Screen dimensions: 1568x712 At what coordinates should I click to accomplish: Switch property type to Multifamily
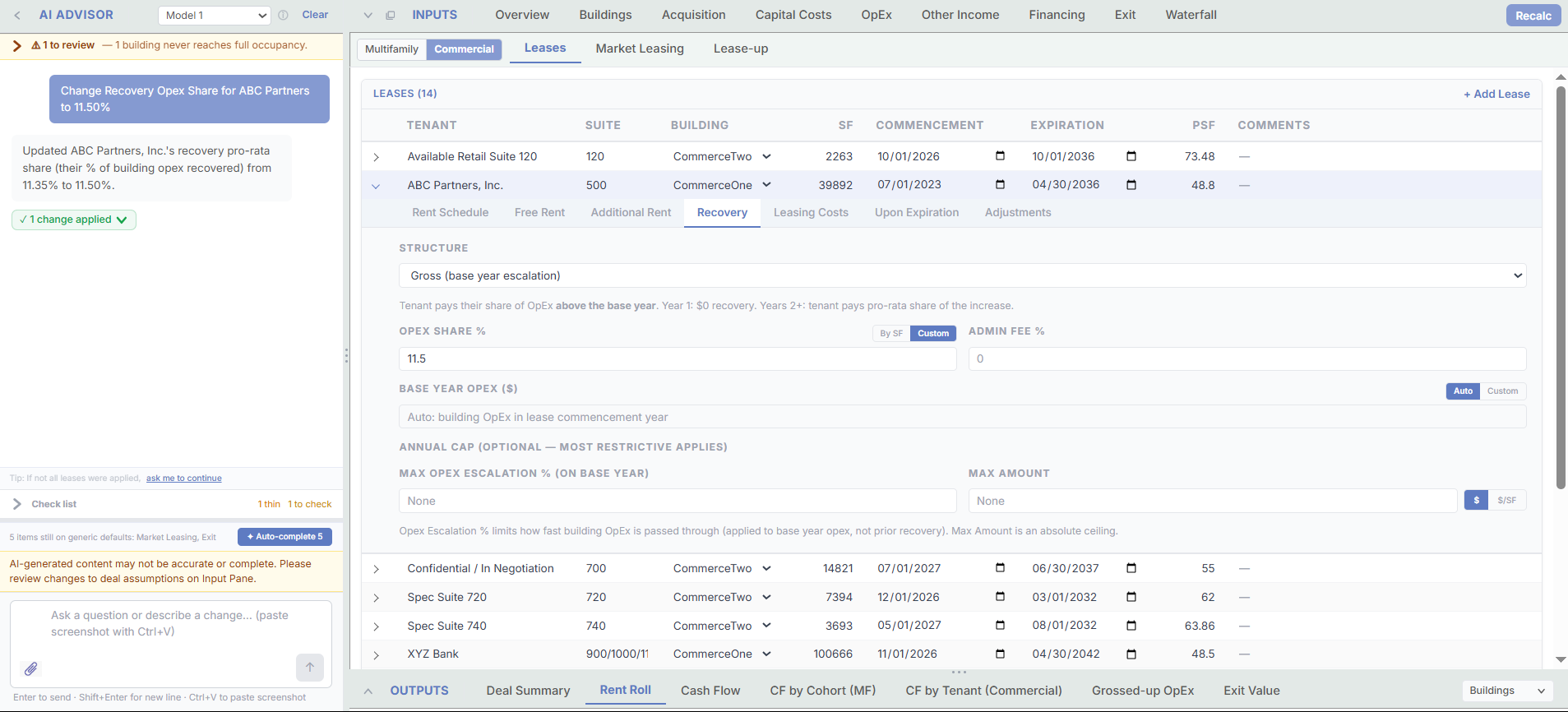(x=391, y=49)
